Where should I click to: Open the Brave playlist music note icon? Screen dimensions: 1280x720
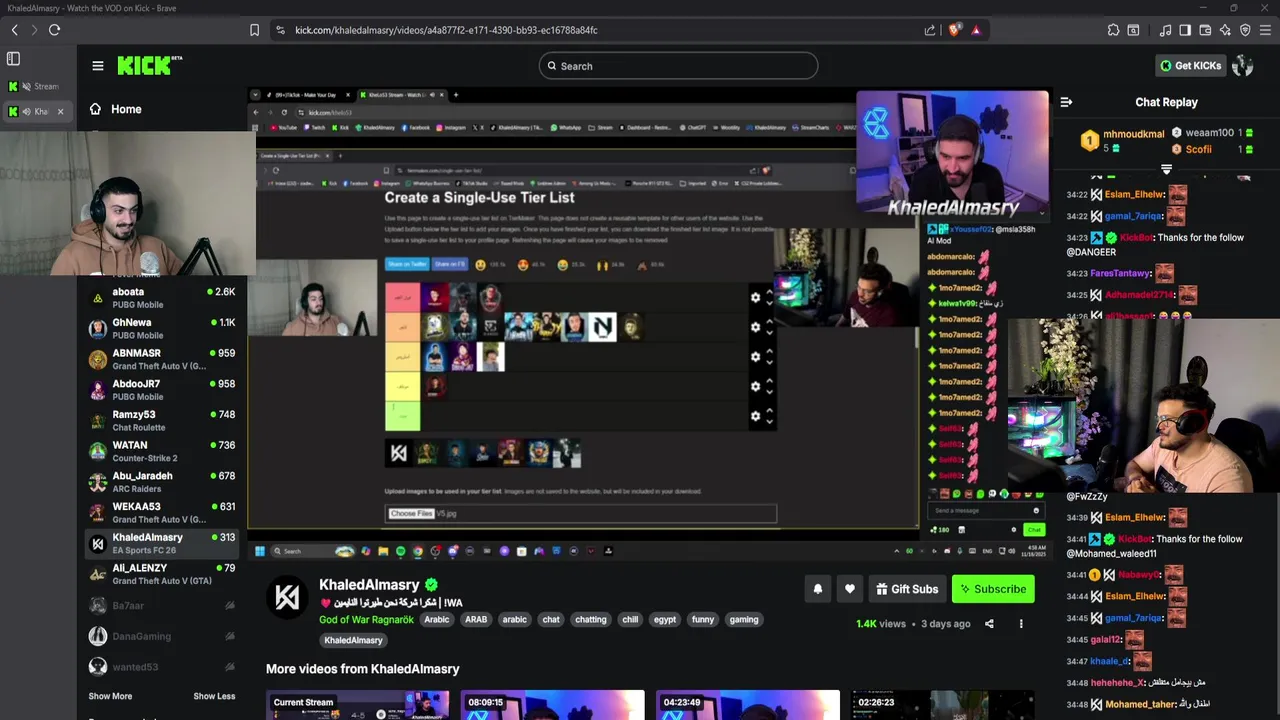click(1165, 30)
